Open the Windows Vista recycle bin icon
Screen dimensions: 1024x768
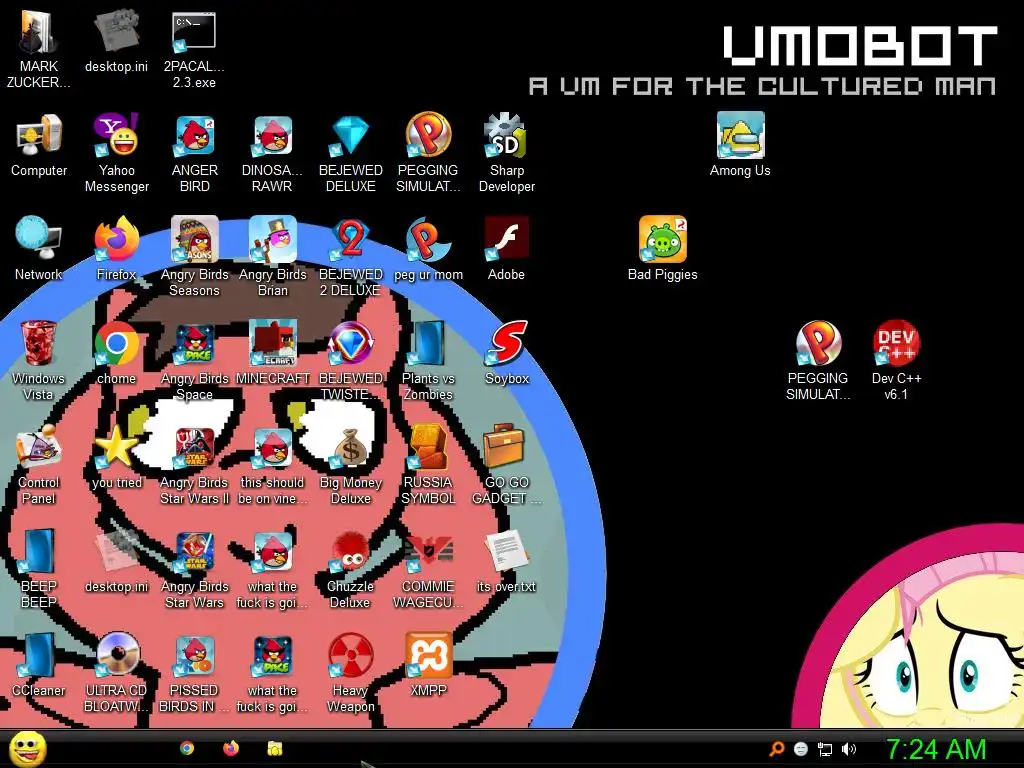(x=39, y=343)
